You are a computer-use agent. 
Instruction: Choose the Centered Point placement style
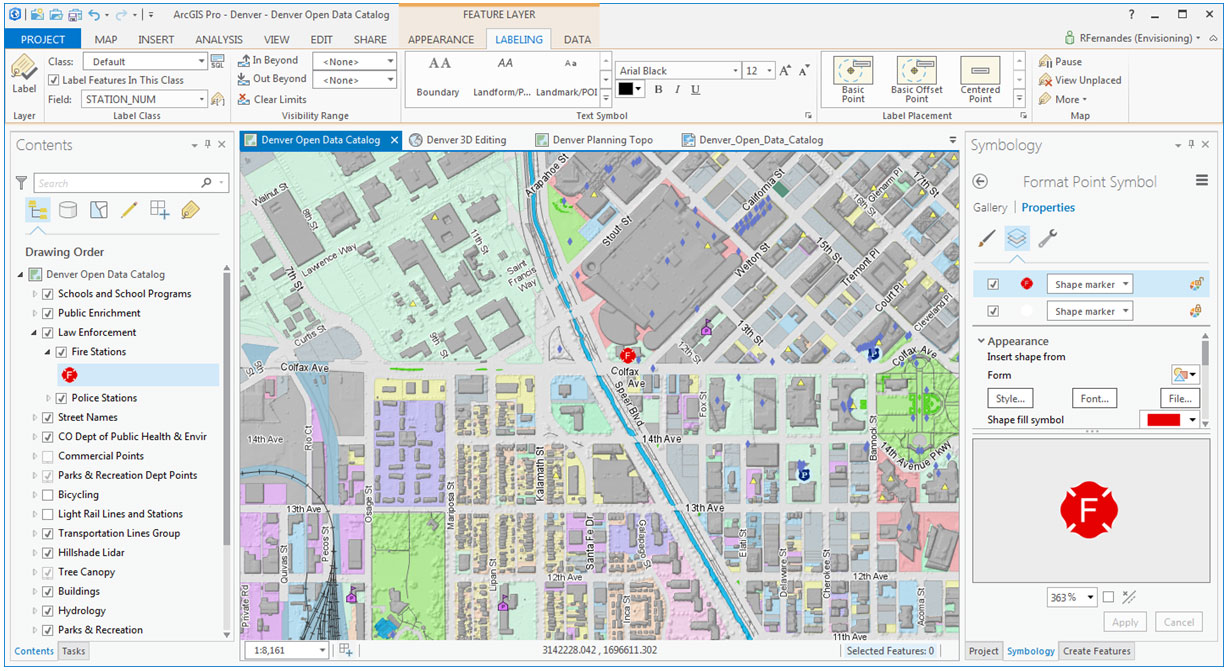pyautogui.click(x=980, y=79)
